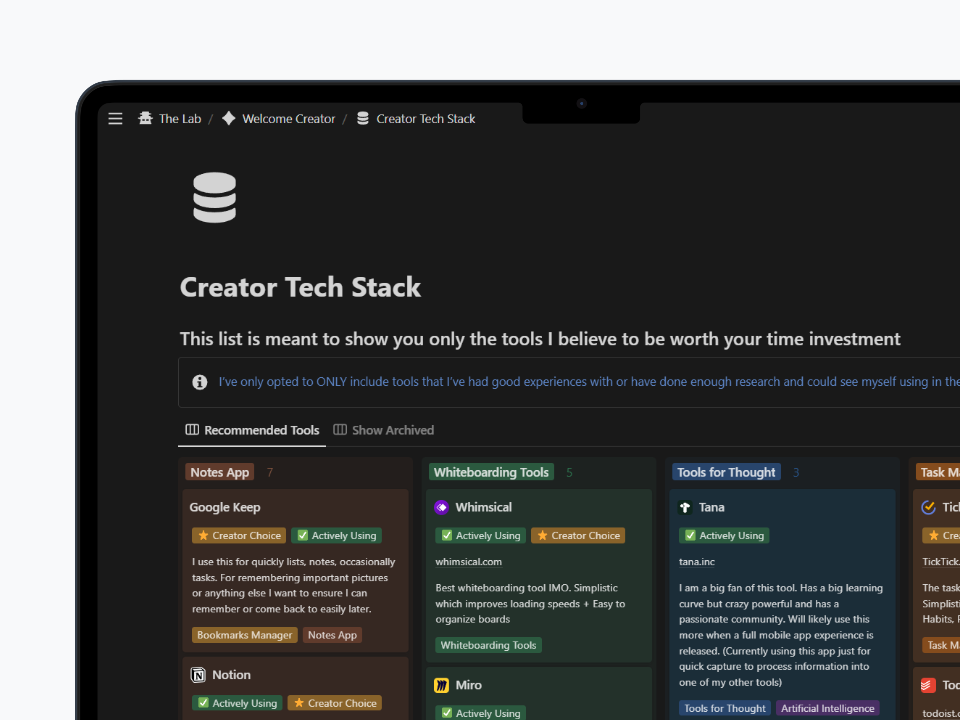Click the TickTick logo icon

[928, 507]
